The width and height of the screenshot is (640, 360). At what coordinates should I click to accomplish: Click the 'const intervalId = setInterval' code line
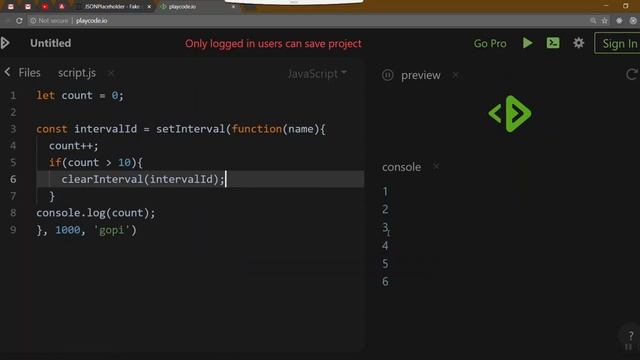pos(181,129)
